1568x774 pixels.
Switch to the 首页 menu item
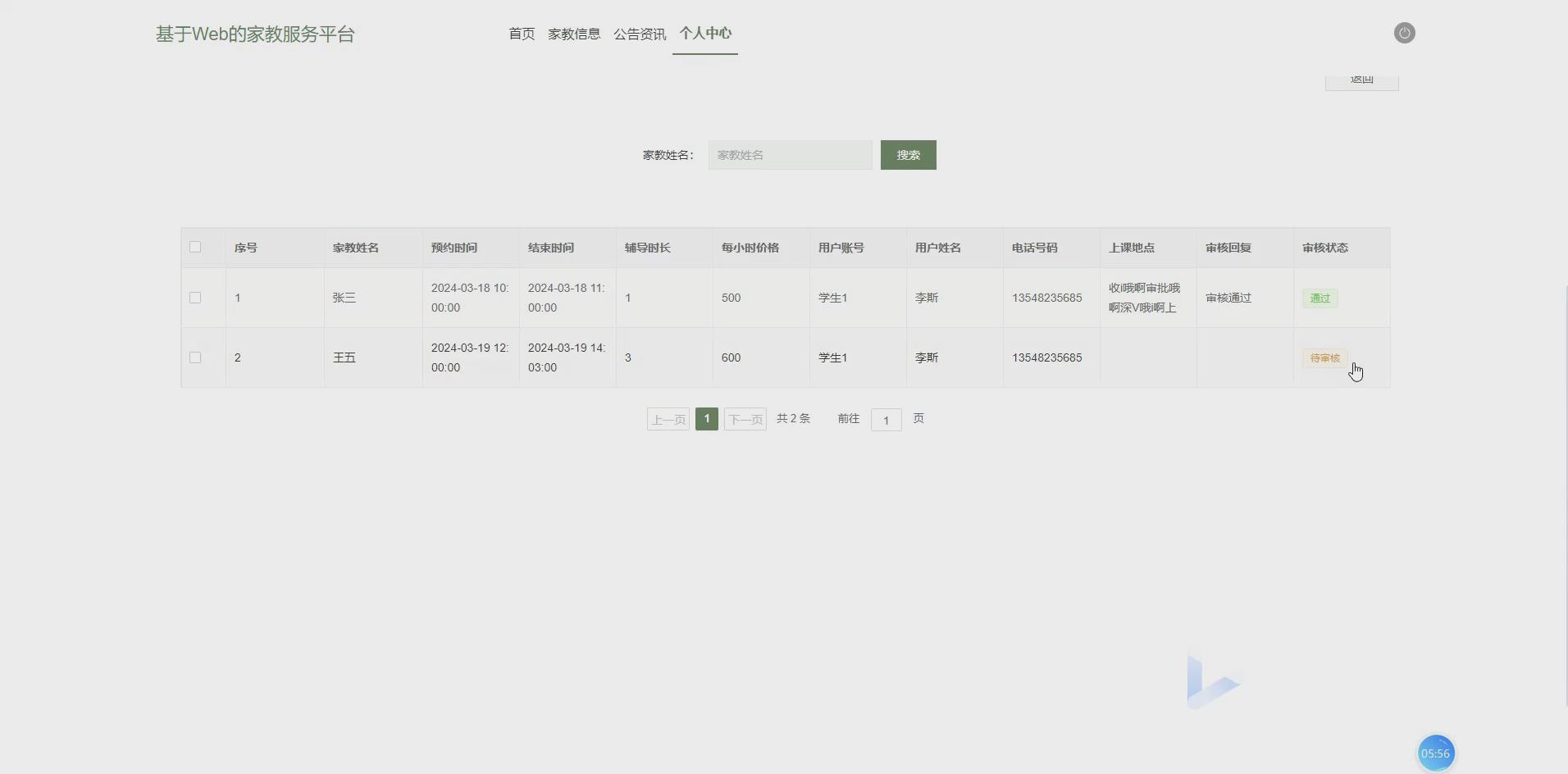(521, 34)
